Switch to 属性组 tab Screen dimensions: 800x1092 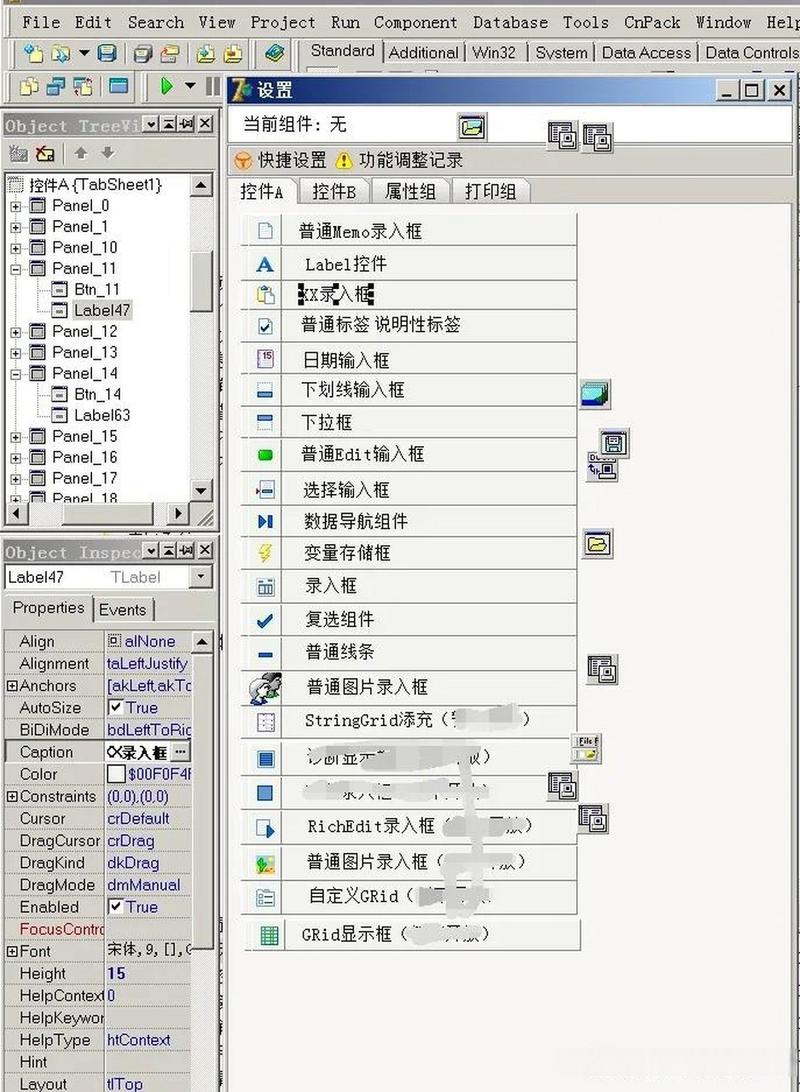click(410, 192)
